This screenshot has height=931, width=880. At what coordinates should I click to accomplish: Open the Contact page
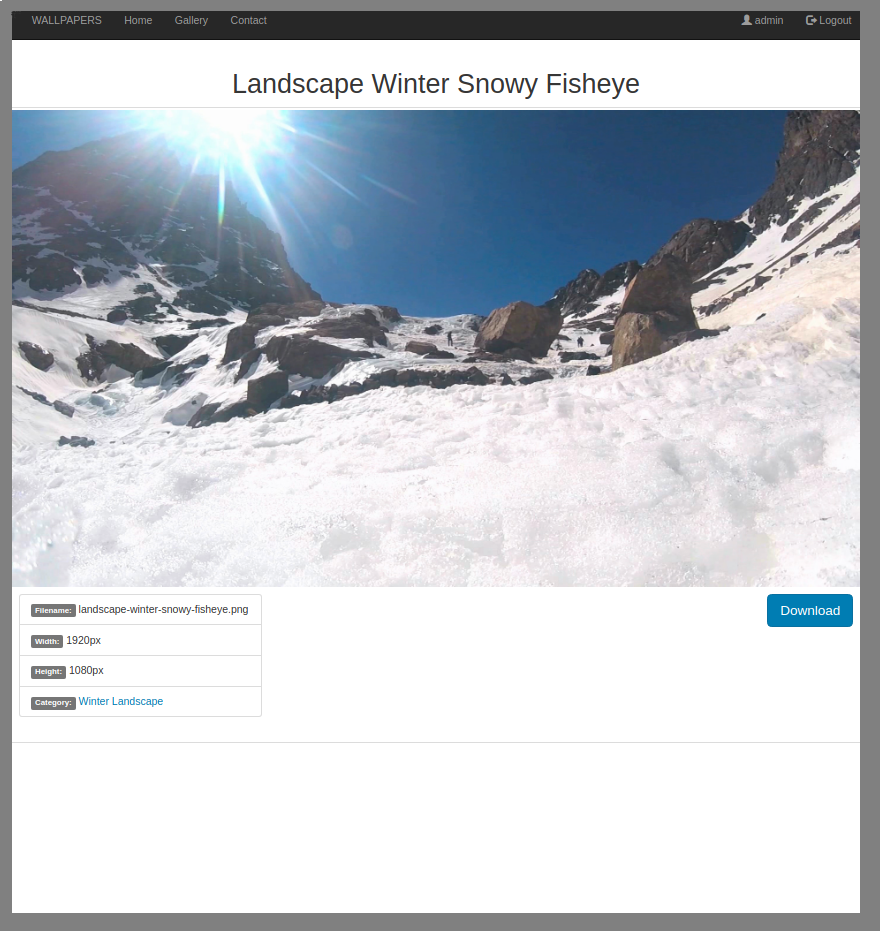pyautogui.click(x=248, y=20)
